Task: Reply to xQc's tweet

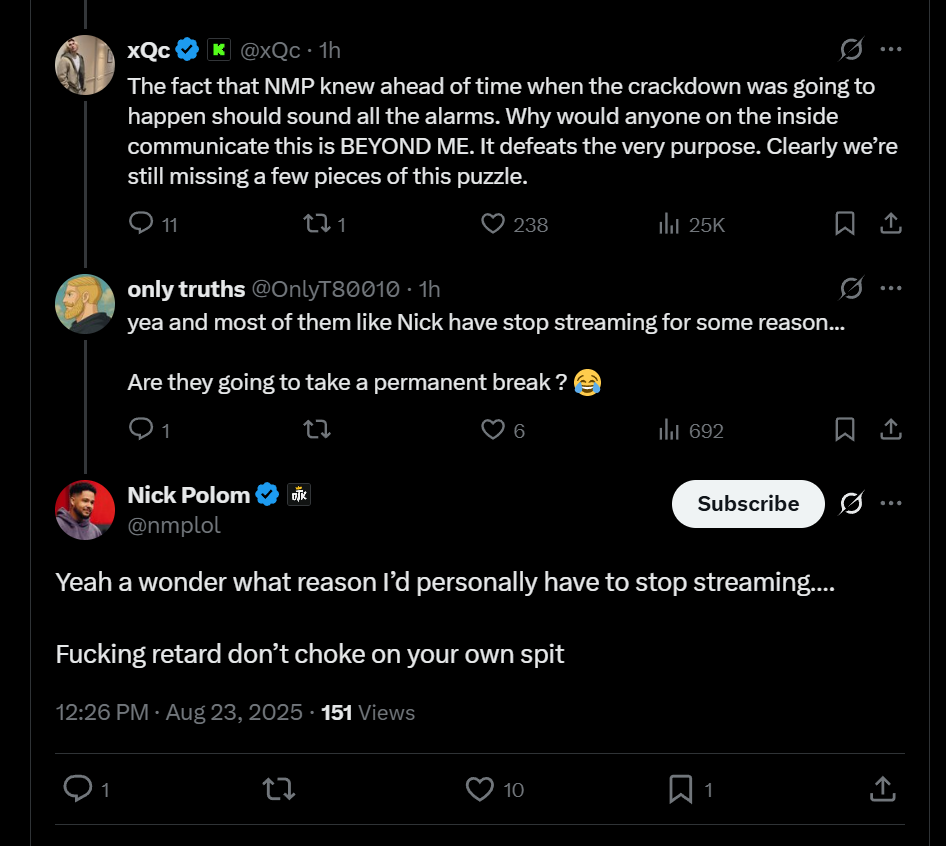Action: tap(141, 224)
